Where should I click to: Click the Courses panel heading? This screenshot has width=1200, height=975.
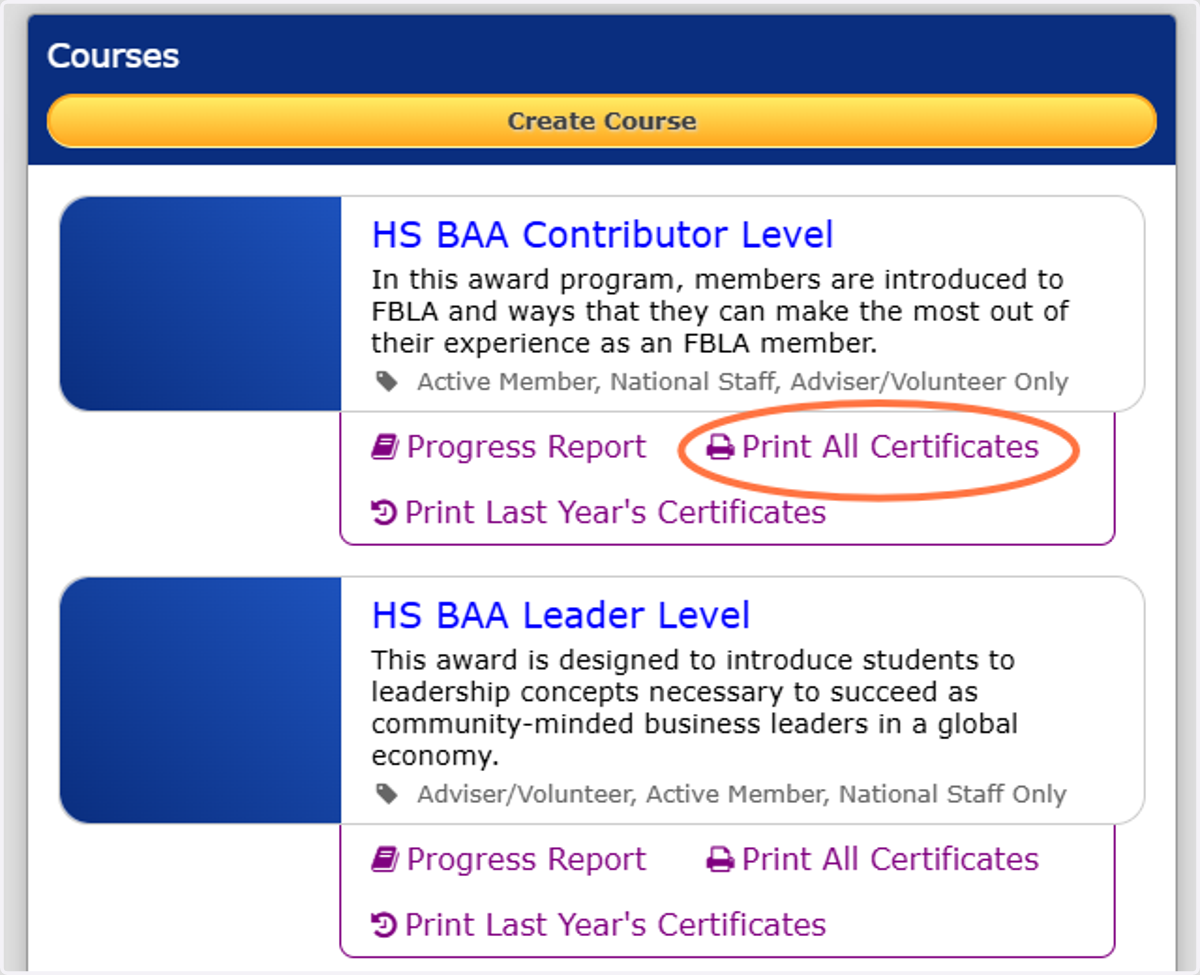coord(113,56)
